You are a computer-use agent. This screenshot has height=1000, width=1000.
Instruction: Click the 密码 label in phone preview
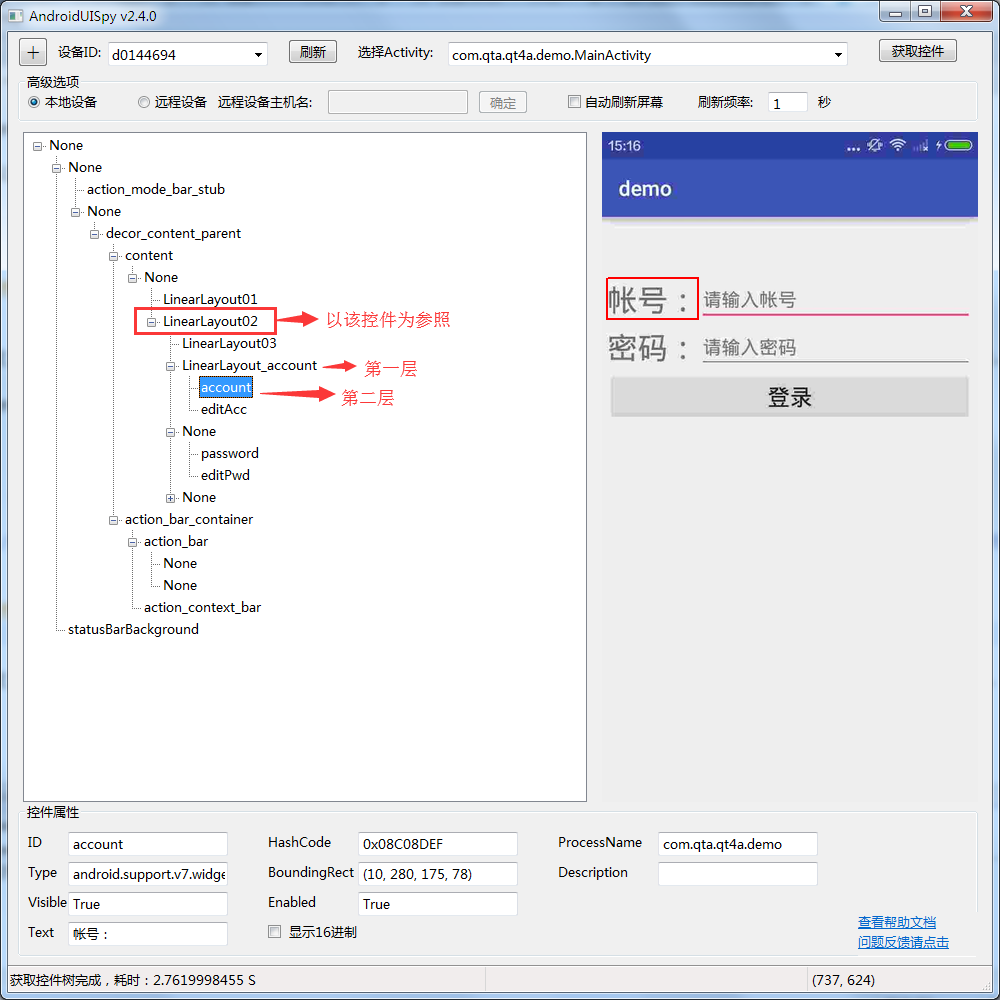pos(649,348)
